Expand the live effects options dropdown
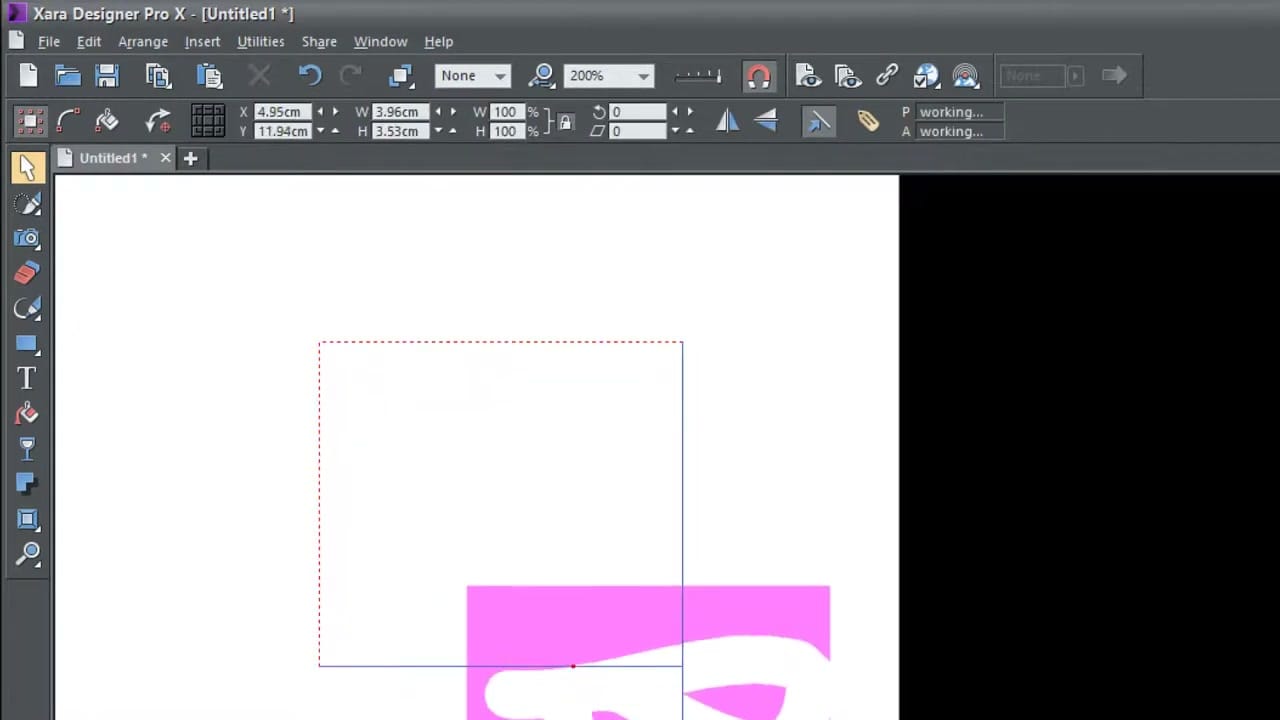Screen dimensions: 1280x720 tap(1075, 75)
